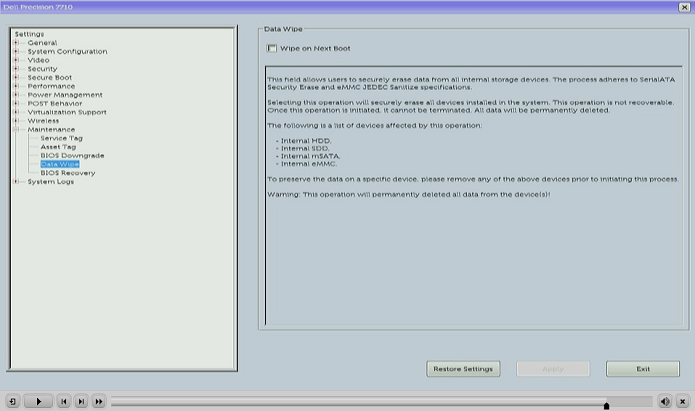Click the "Internal eMMC" list entry
695x411 pixels.
pos(309,164)
